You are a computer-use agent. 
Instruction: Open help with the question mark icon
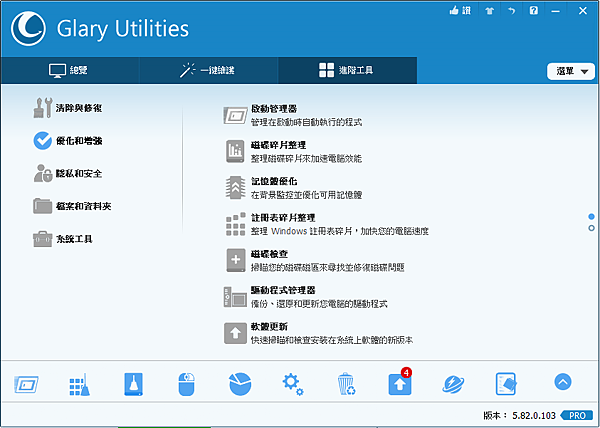[x=533, y=11]
